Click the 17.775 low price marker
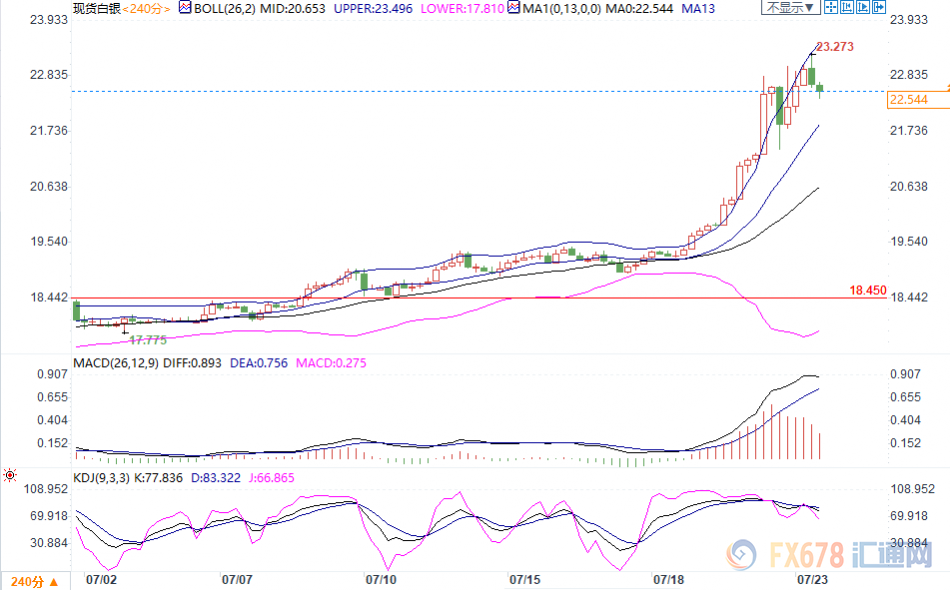Screen dimensions: 950x591 tap(147, 340)
